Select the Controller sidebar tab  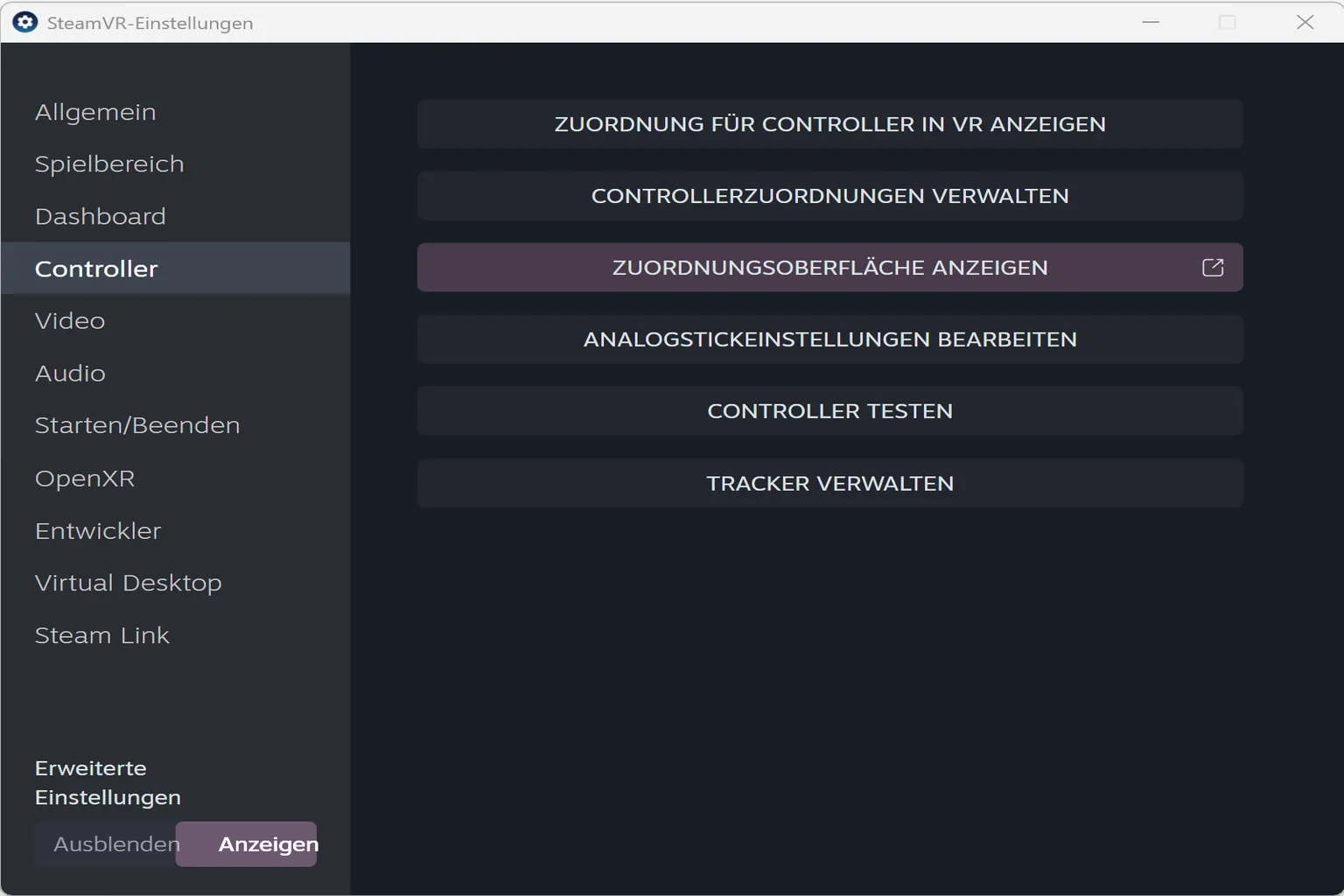click(x=175, y=269)
